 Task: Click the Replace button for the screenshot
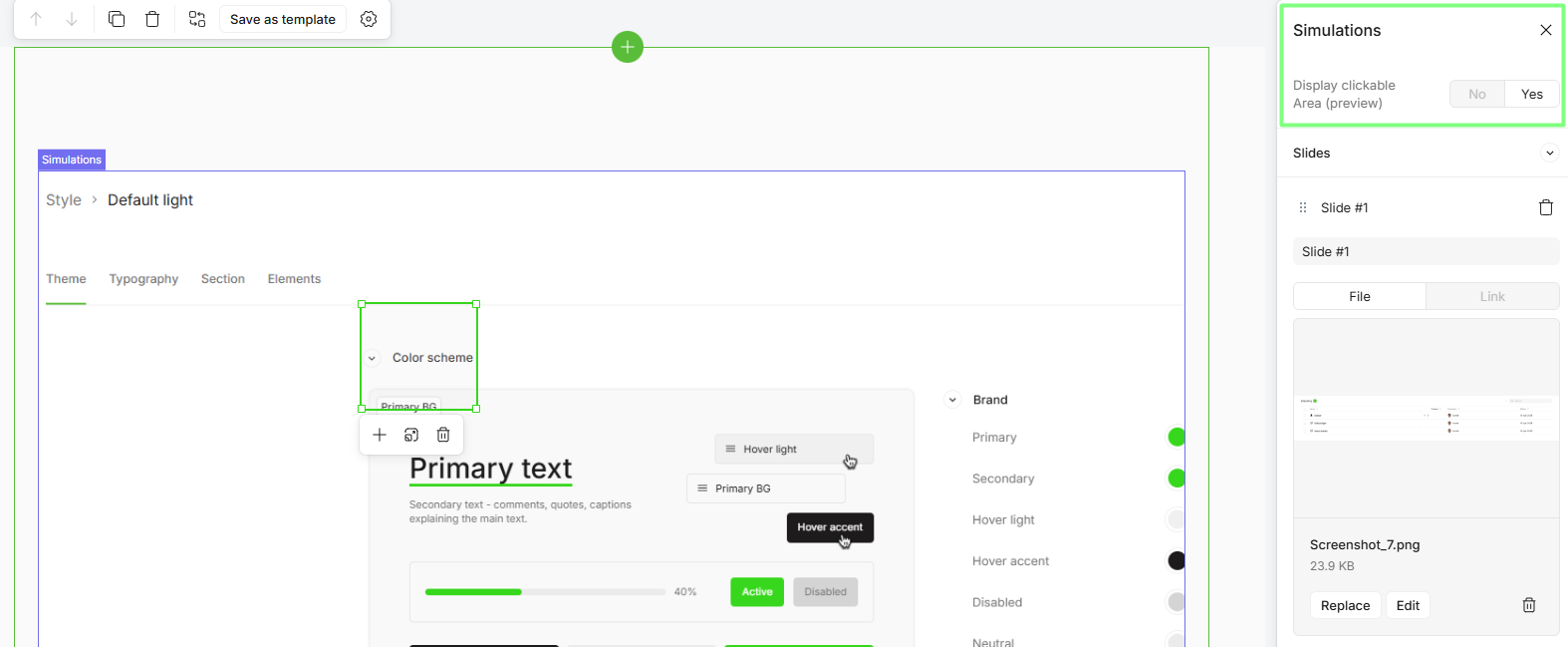(1345, 605)
